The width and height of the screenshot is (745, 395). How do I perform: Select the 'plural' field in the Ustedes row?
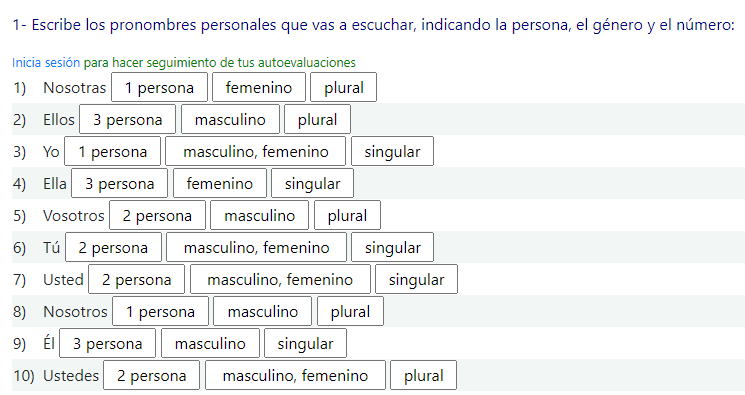pyautogui.click(x=424, y=375)
